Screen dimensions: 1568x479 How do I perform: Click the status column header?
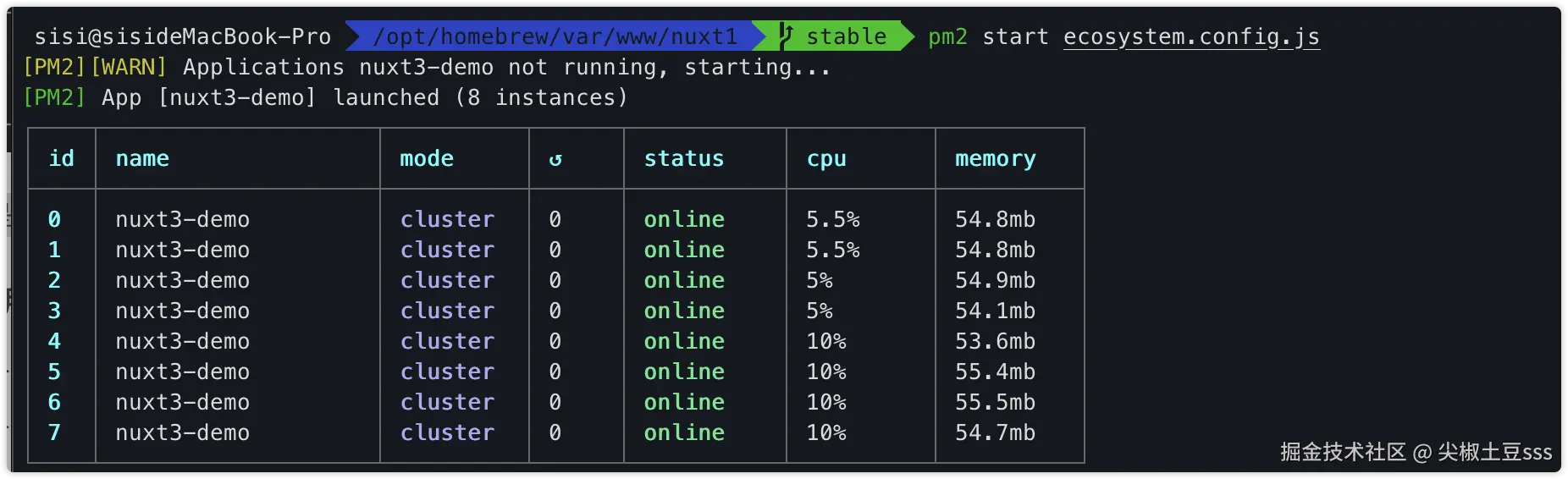[684, 159]
